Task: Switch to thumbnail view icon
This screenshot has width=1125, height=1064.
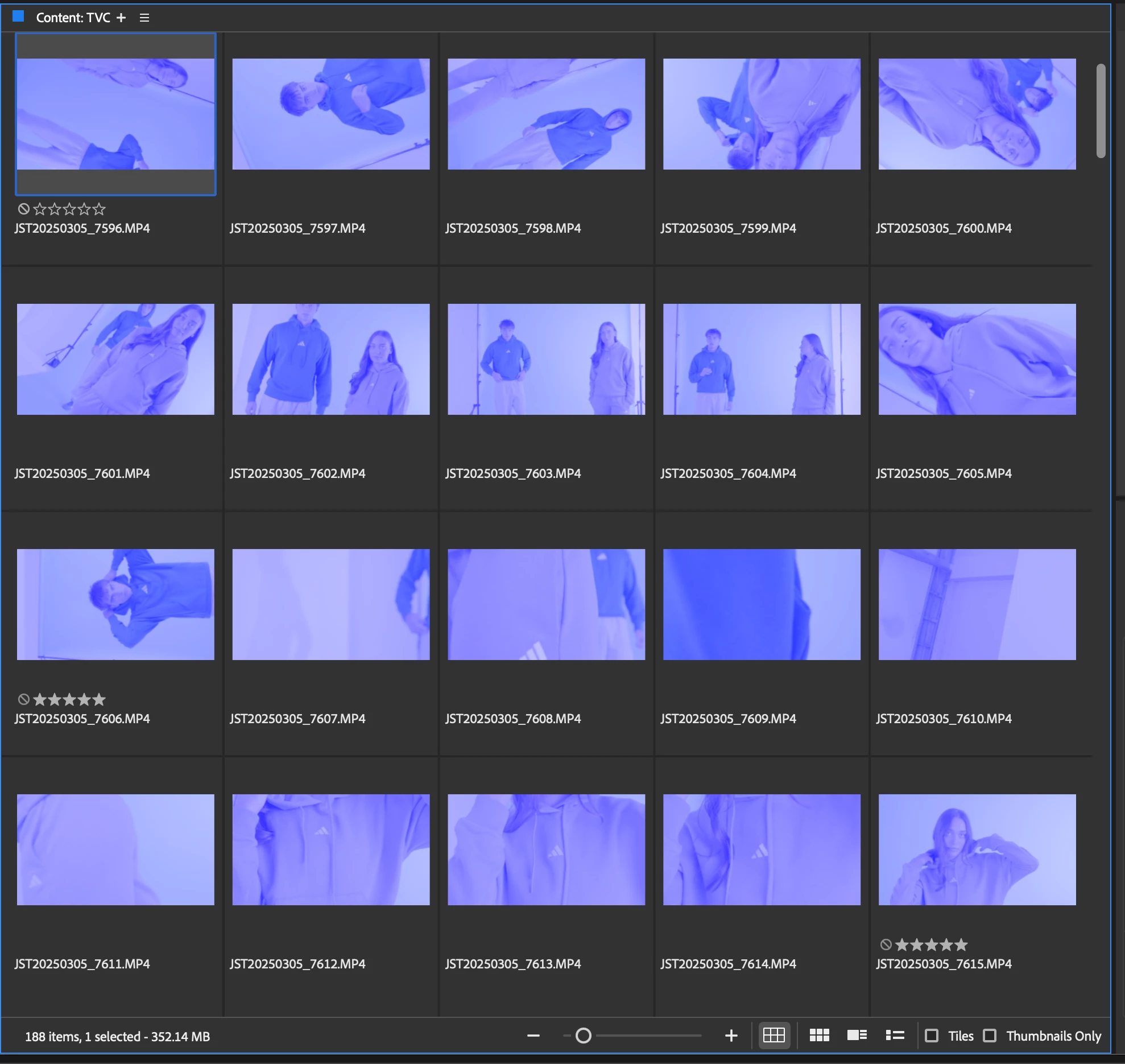Action: coord(819,1036)
